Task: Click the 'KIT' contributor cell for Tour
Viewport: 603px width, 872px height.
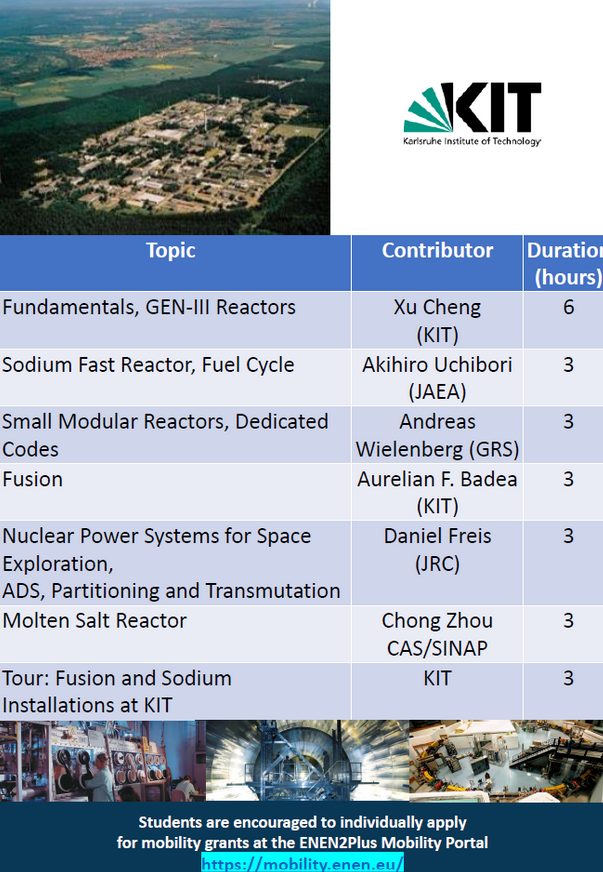Action: pyautogui.click(x=437, y=691)
